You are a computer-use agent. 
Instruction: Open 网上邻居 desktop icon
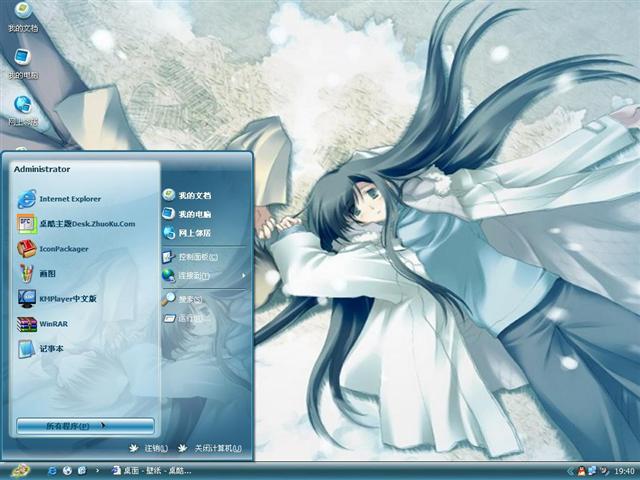coord(23,109)
